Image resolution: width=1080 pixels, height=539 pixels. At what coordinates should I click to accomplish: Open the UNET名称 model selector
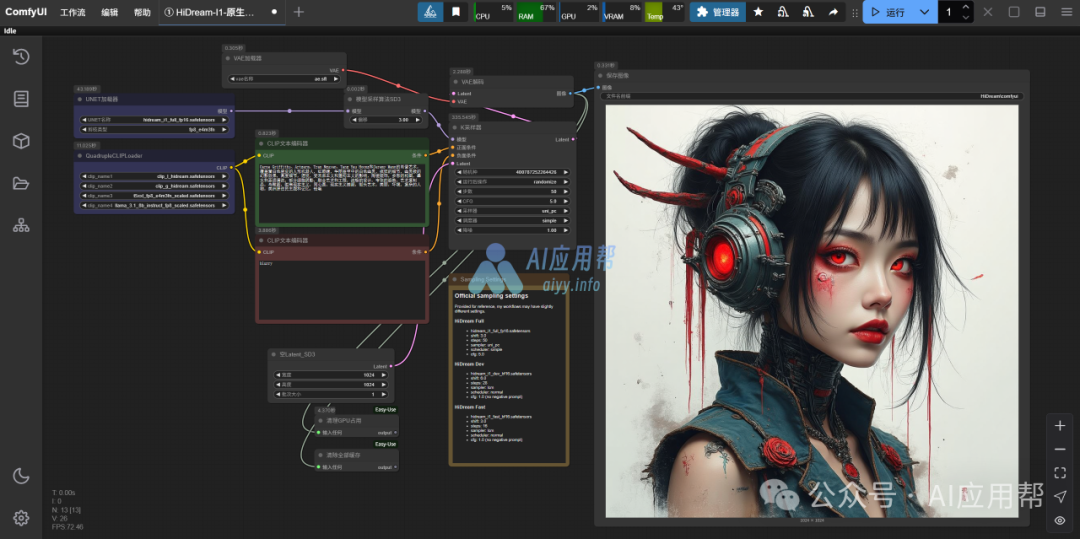(x=154, y=120)
